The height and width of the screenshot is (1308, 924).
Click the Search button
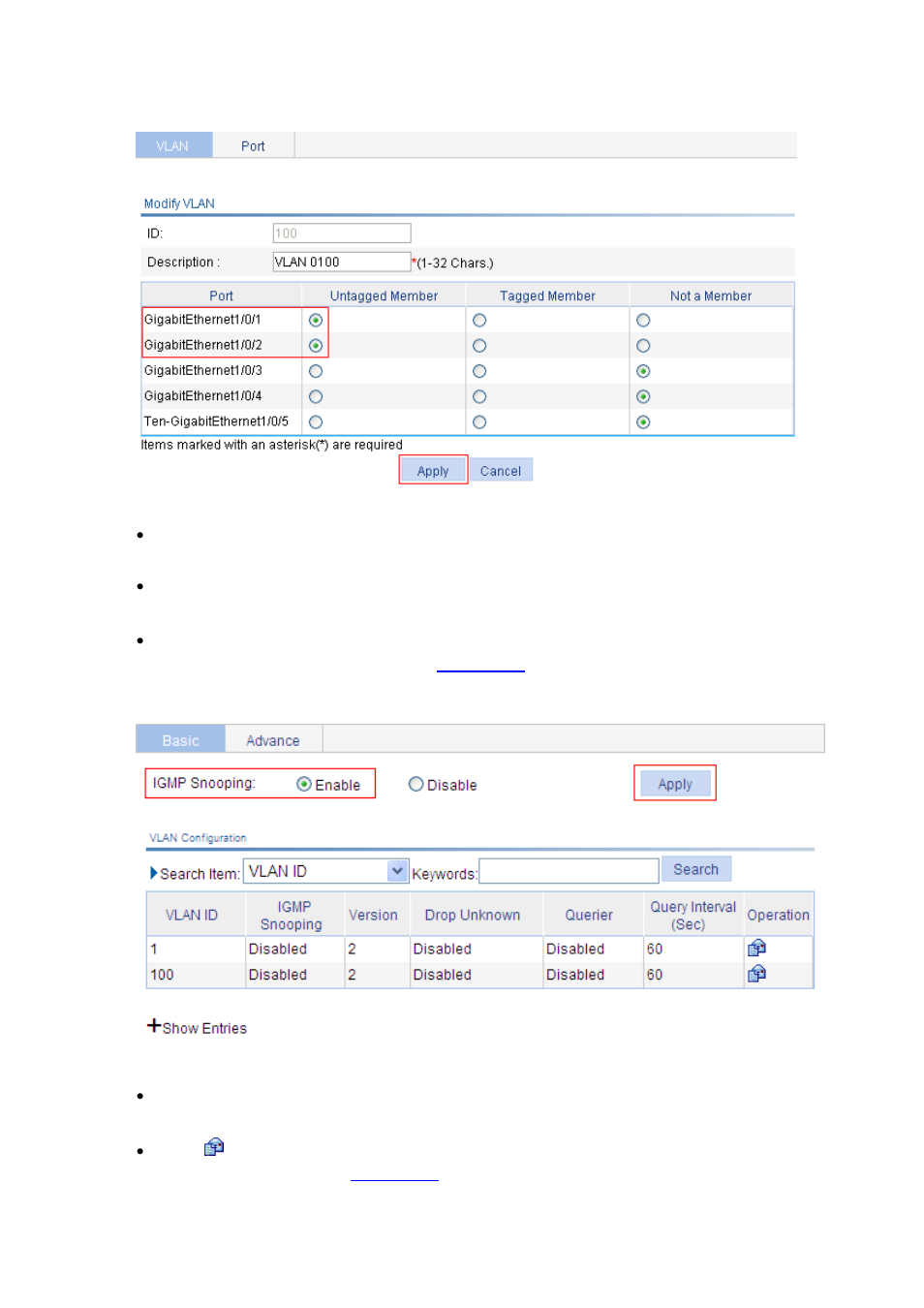tap(696, 869)
